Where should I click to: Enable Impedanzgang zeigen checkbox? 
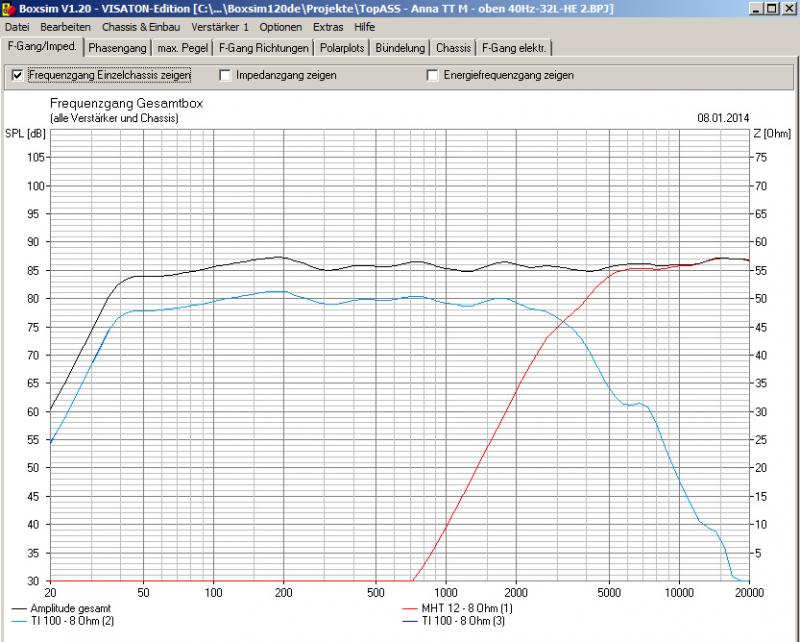tap(225, 75)
